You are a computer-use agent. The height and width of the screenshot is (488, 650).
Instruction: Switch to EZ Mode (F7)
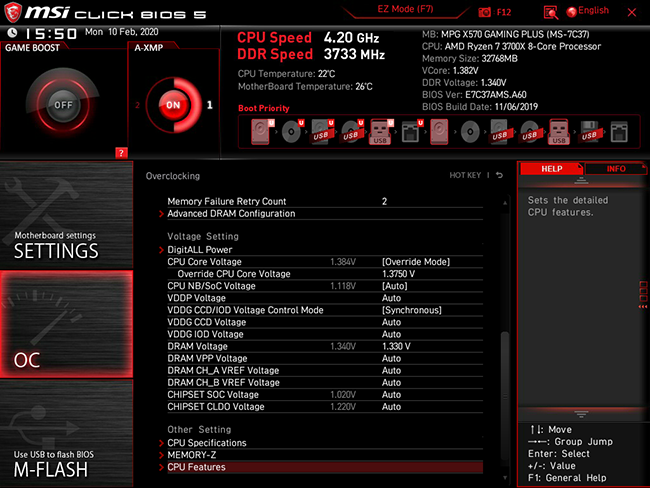(405, 9)
